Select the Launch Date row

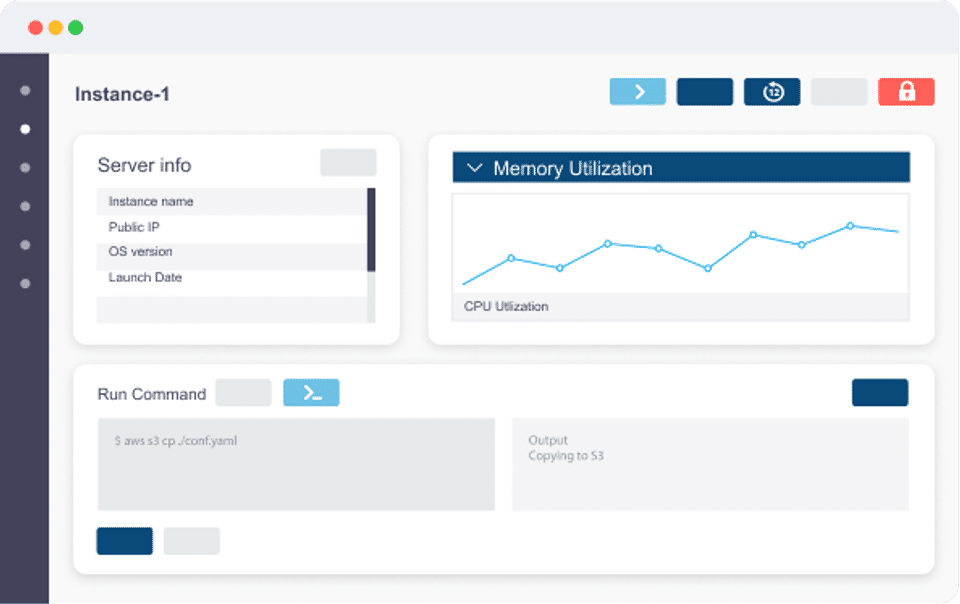point(231,277)
